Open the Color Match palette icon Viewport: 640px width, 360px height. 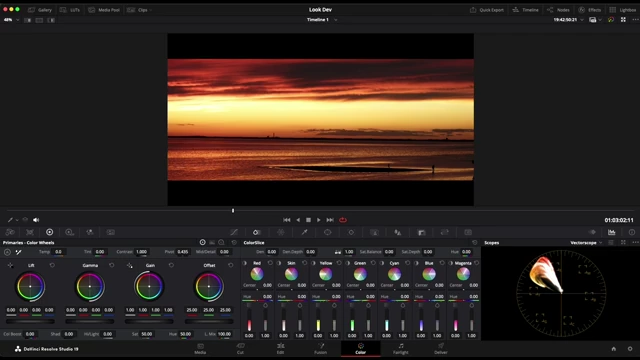pos(30,232)
